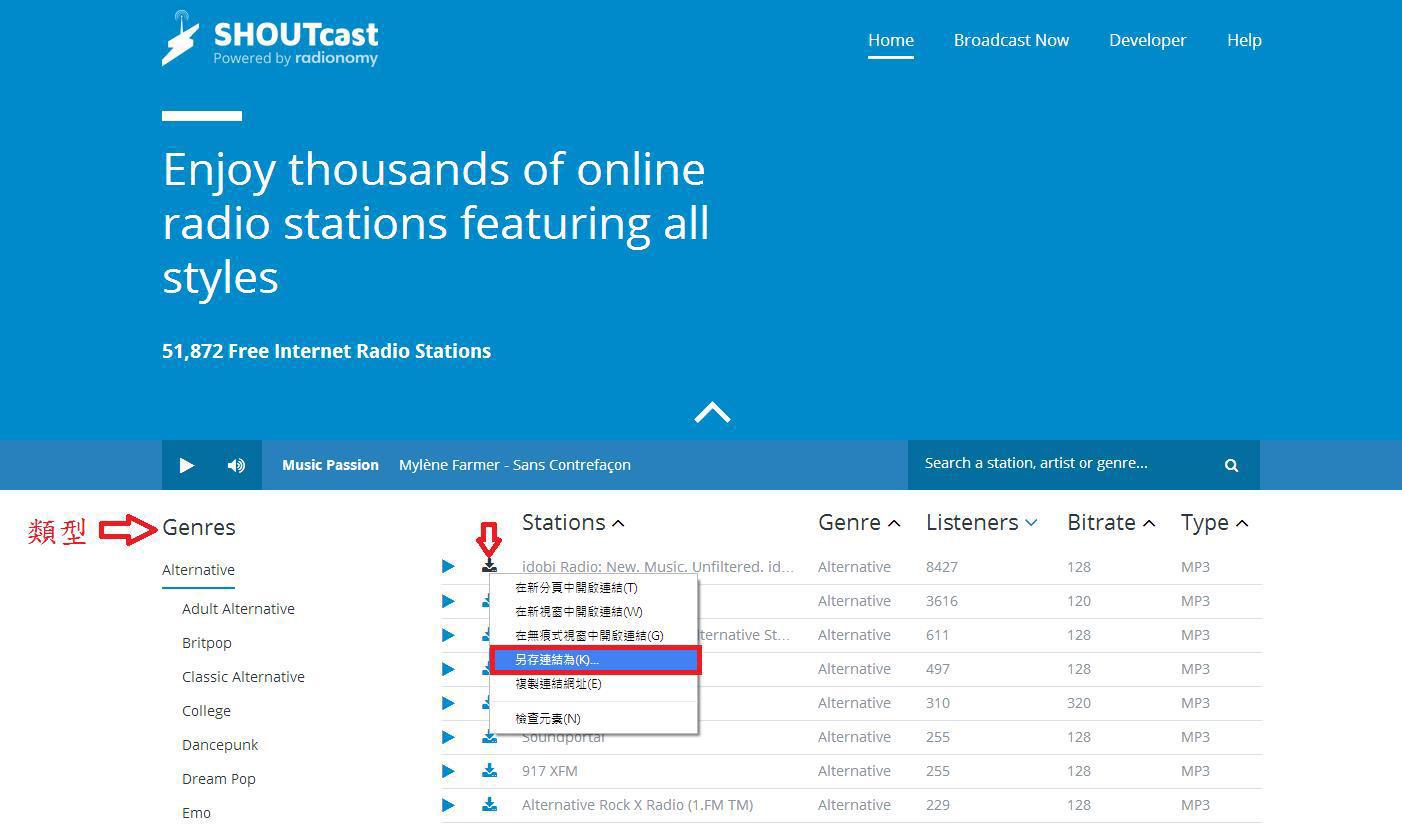The image size is (1402, 826).
Task: Click the 120 bitrate value
Action: coord(1079,601)
